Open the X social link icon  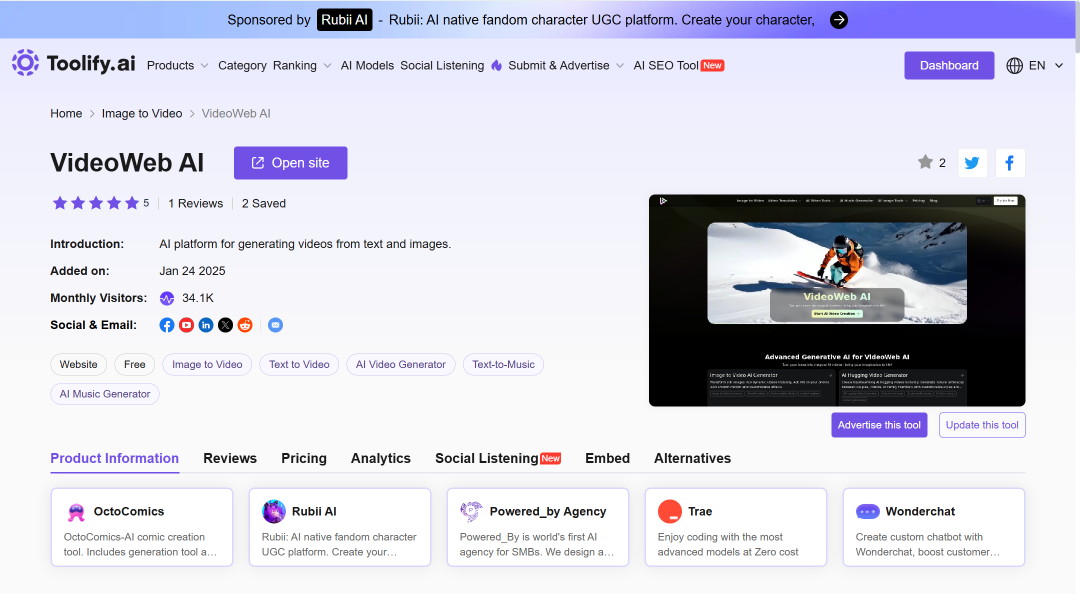[x=225, y=325]
